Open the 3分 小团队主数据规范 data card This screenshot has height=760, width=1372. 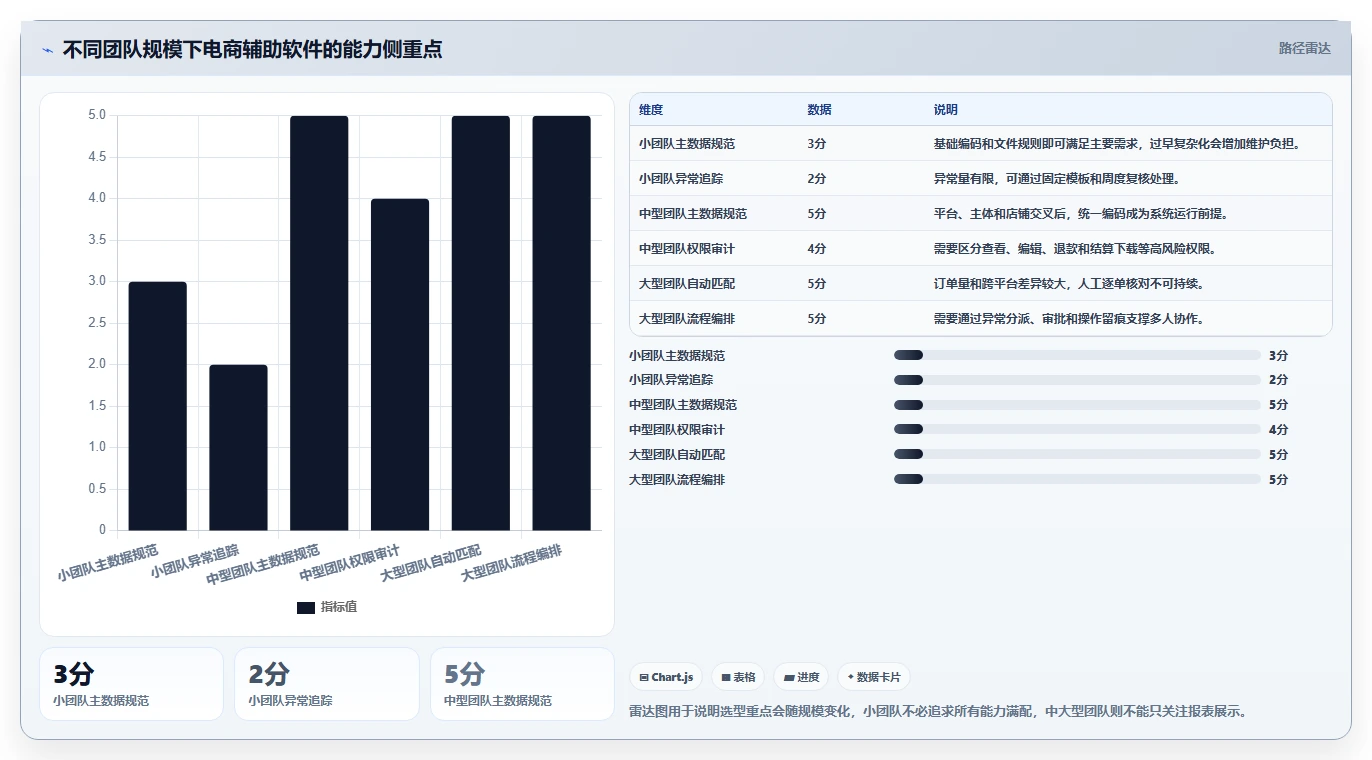131,684
